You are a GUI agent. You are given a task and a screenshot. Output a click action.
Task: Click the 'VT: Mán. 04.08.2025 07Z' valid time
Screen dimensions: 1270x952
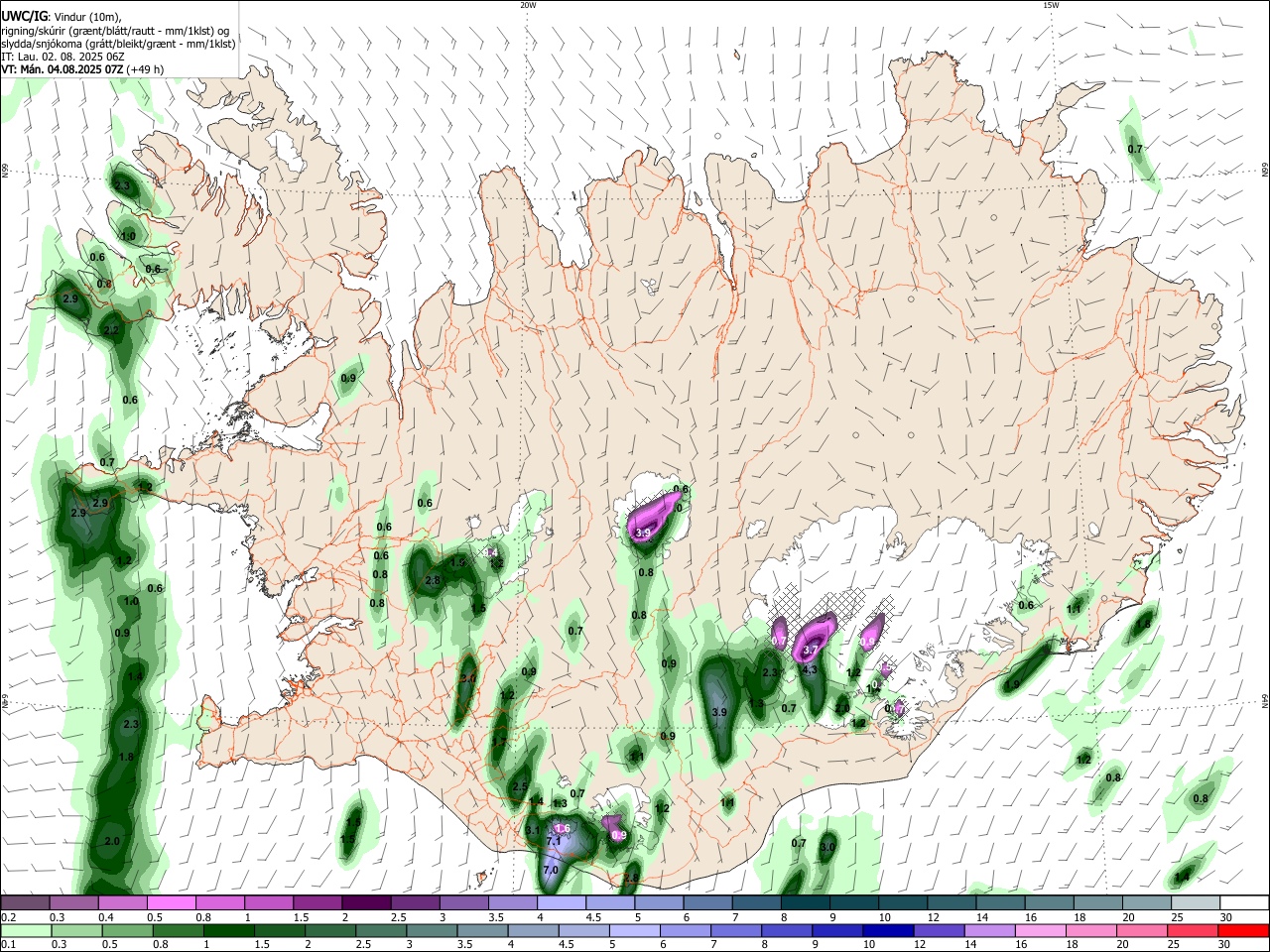click(62, 69)
